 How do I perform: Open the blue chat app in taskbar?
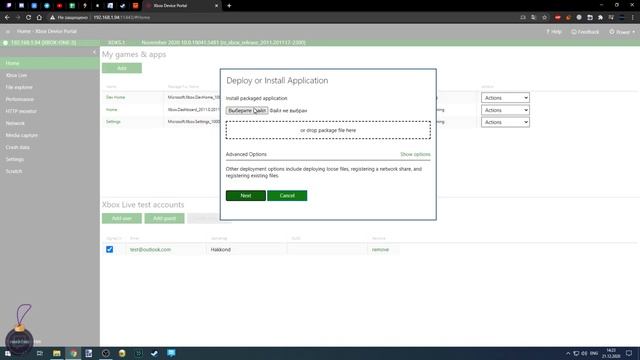[171, 353]
